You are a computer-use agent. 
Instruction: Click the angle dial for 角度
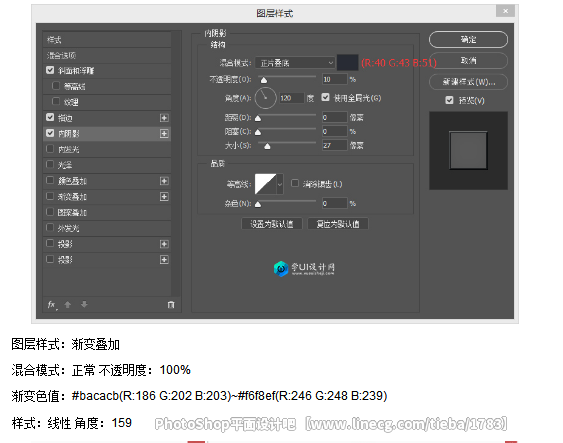coord(265,98)
